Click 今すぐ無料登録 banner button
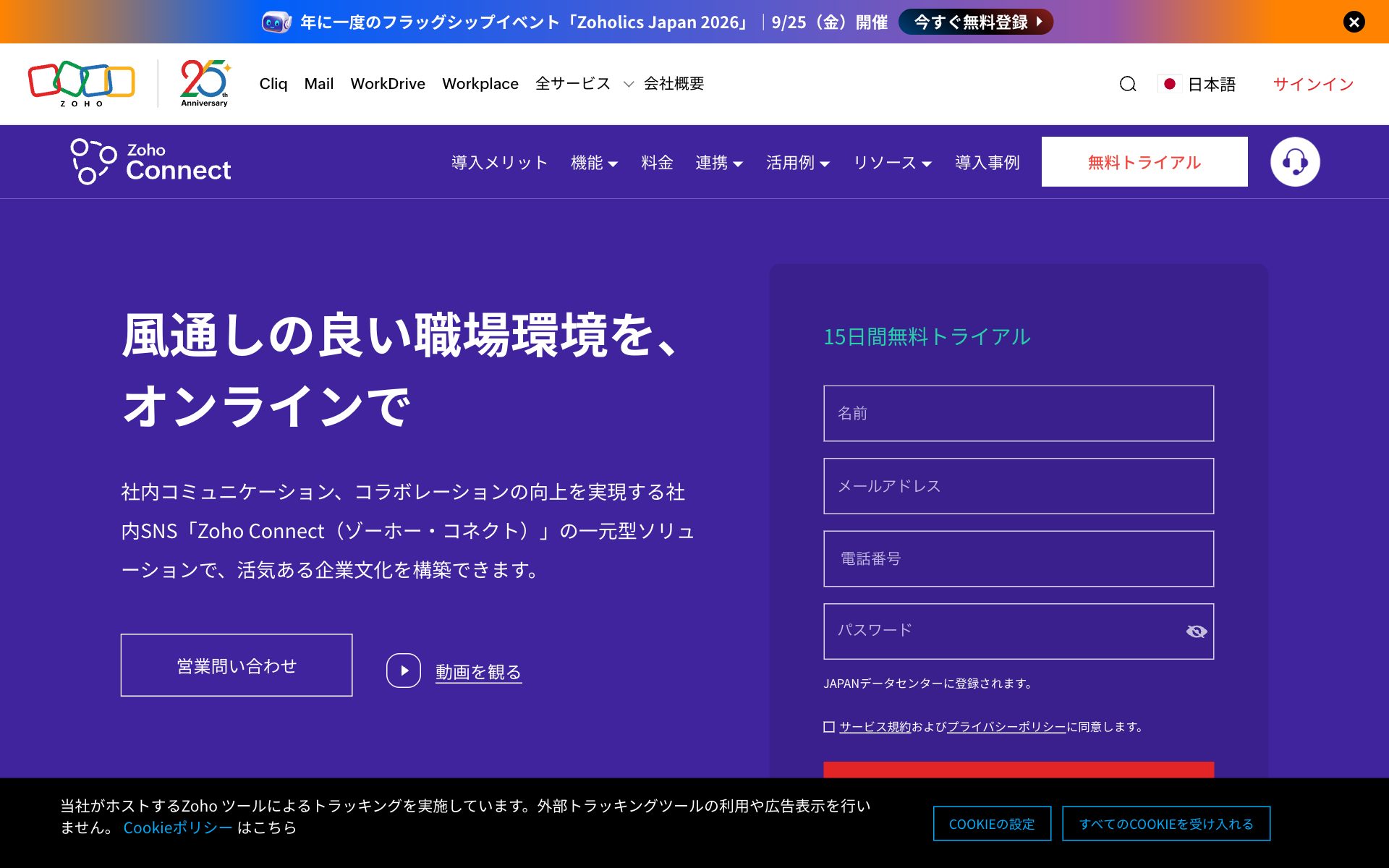This screenshot has width=1389, height=868. coord(976,22)
